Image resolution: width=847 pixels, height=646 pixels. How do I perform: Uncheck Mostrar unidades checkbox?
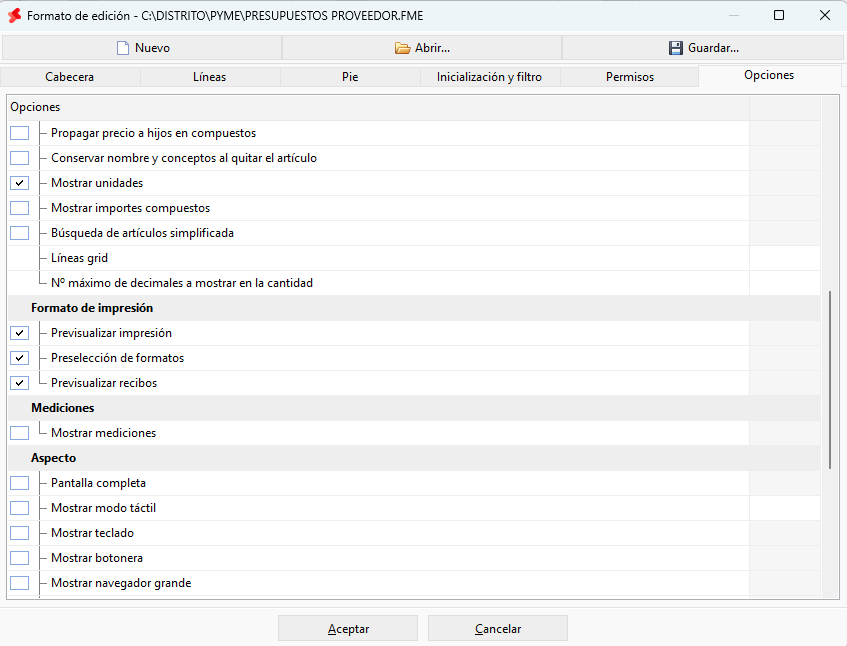[19, 183]
